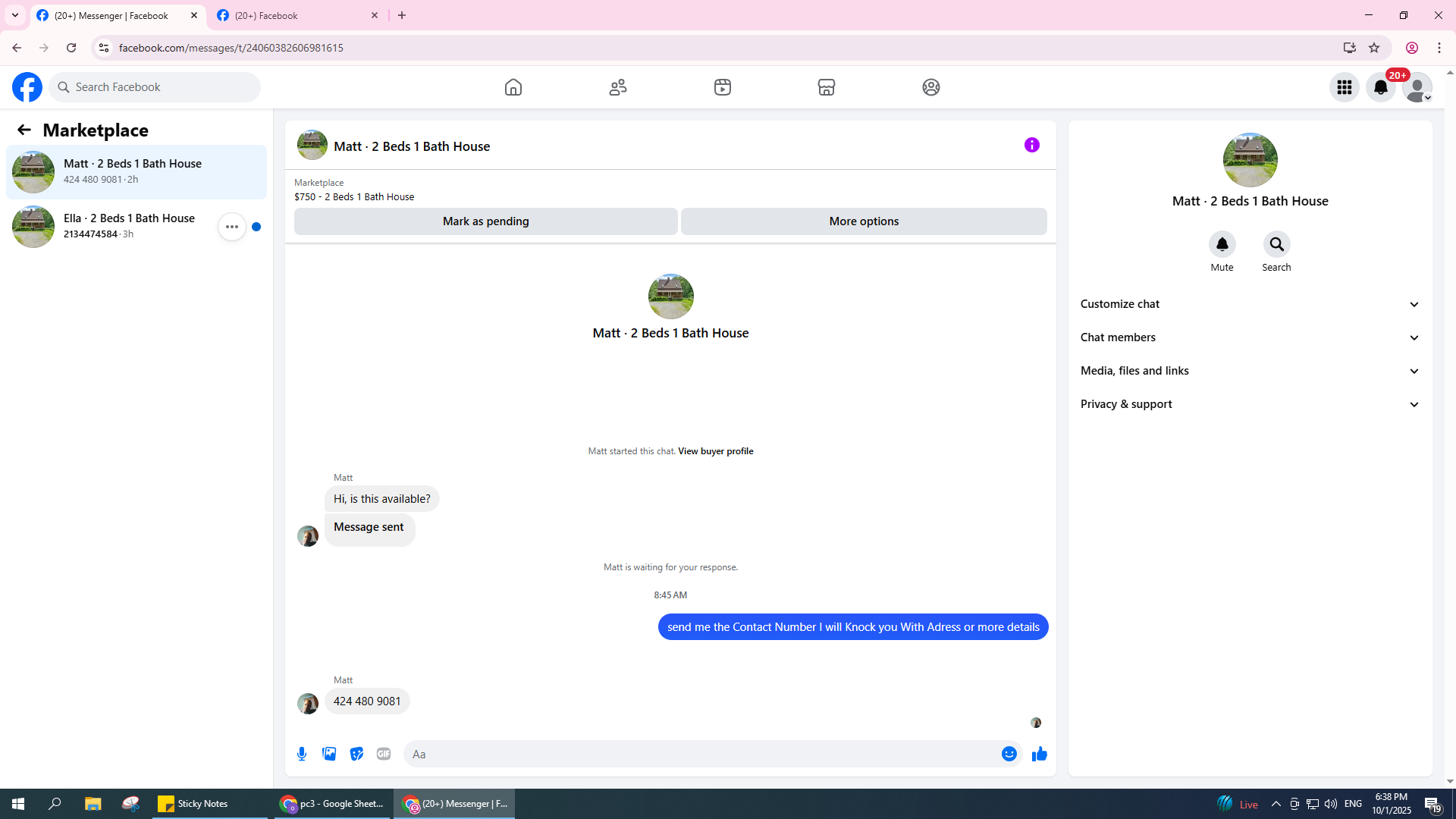Go to Facebook Home feed icon
1456x819 pixels.
[513, 87]
